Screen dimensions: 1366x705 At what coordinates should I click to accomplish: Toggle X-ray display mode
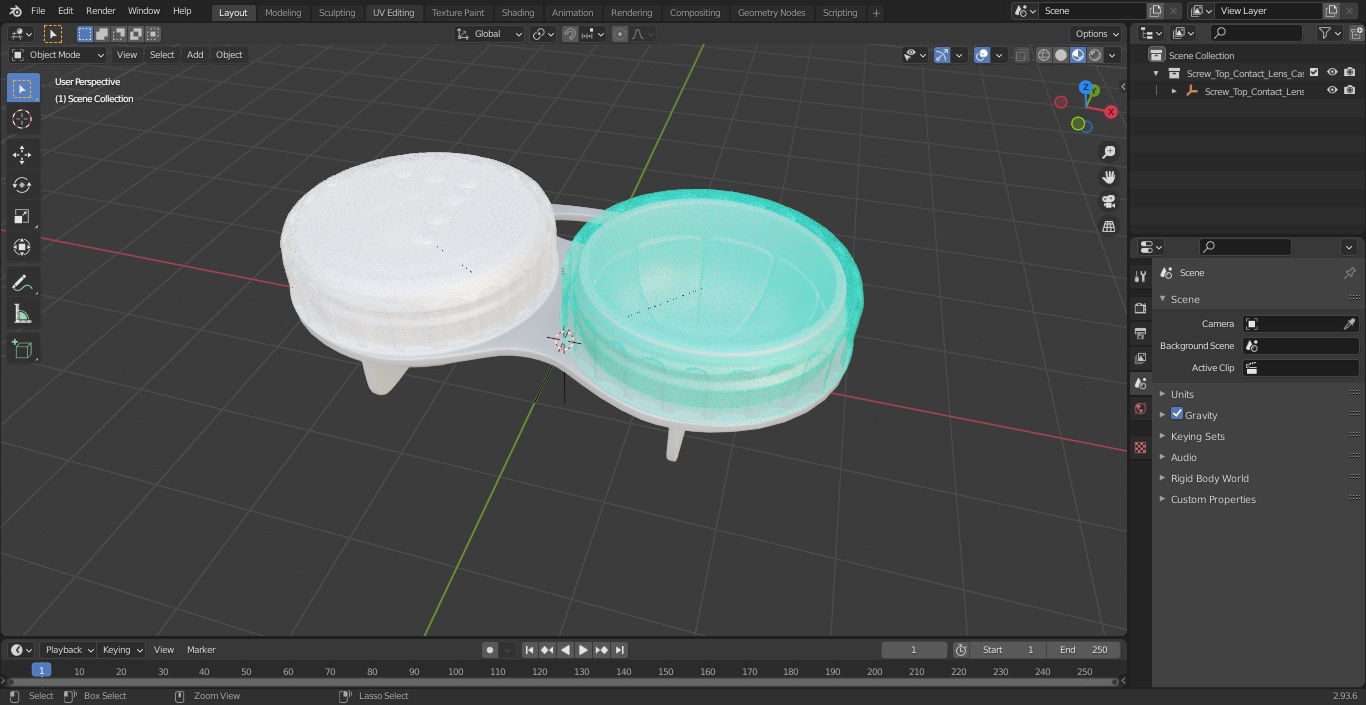coord(1021,55)
